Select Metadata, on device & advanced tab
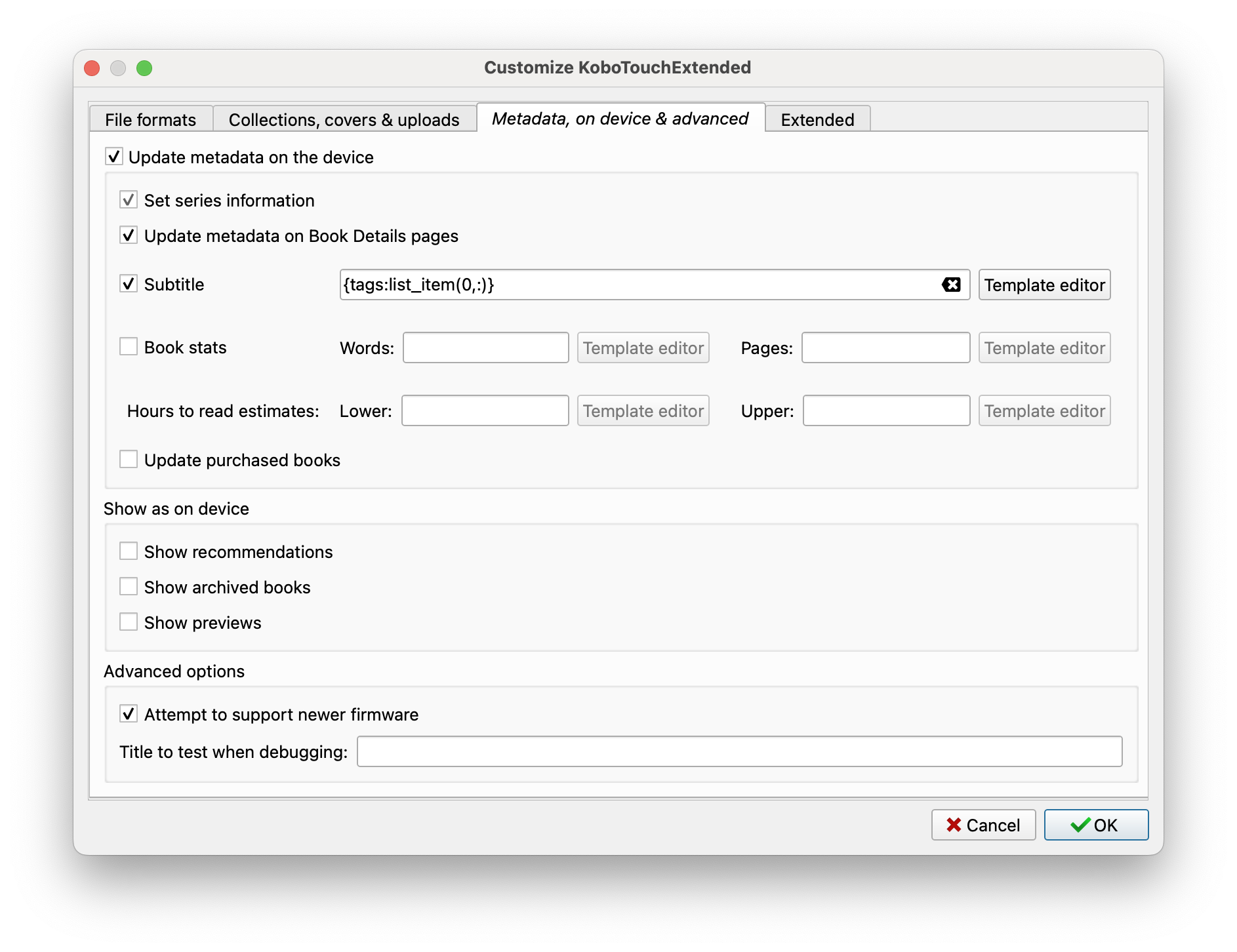1237x952 pixels. [620, 118]
